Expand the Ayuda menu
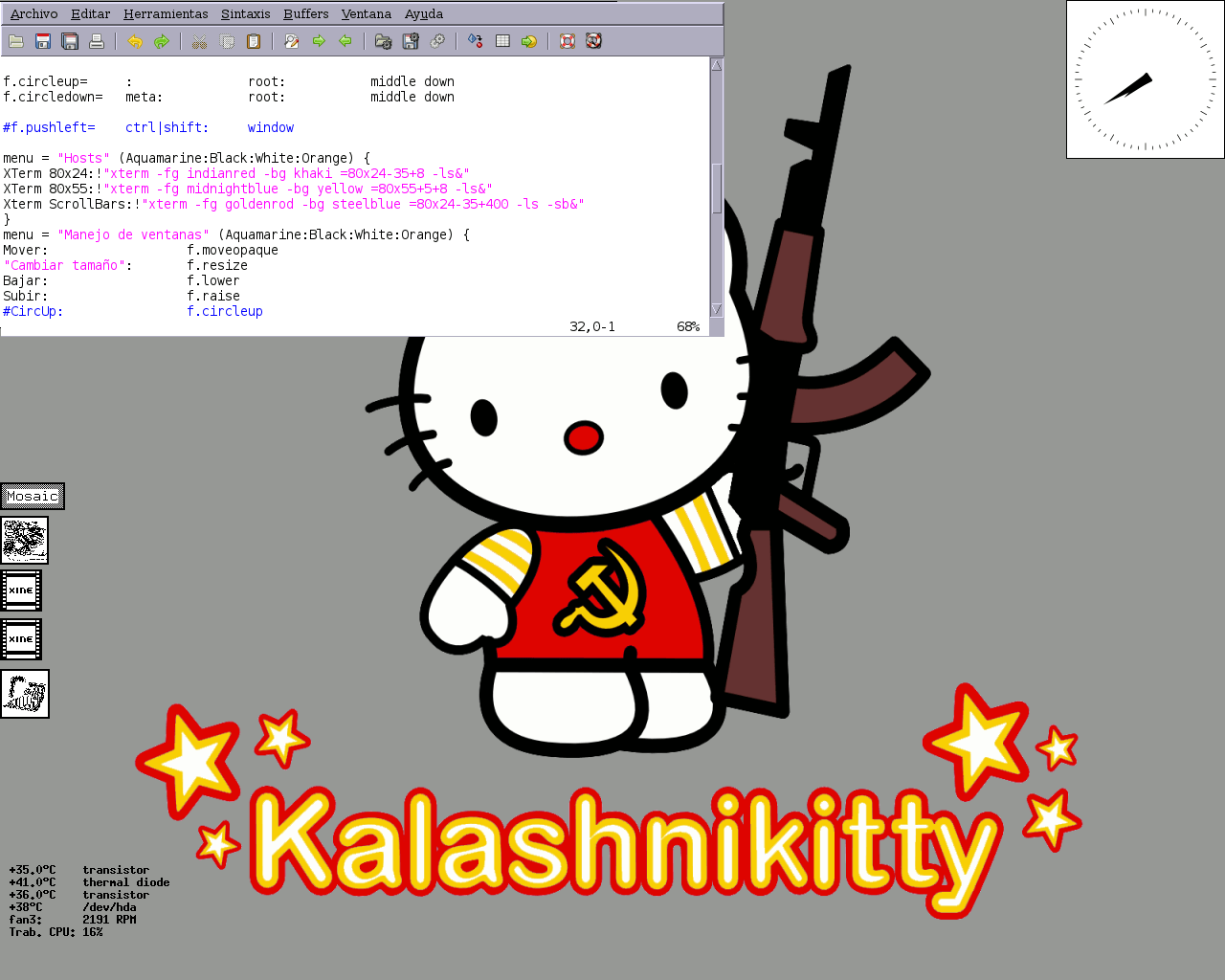This screenshot has height=980, width=1225. (423, 13)
